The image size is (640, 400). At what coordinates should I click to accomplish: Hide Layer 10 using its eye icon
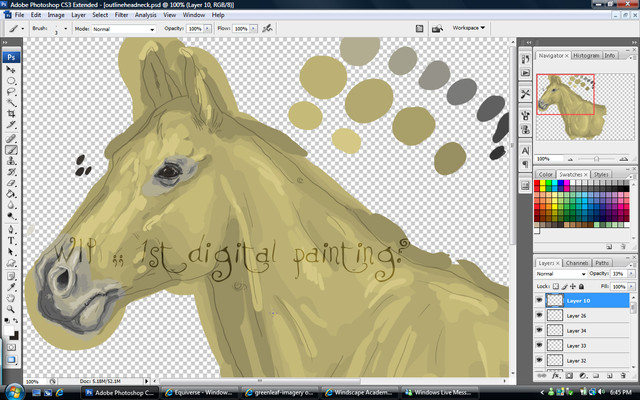[540, 300]
